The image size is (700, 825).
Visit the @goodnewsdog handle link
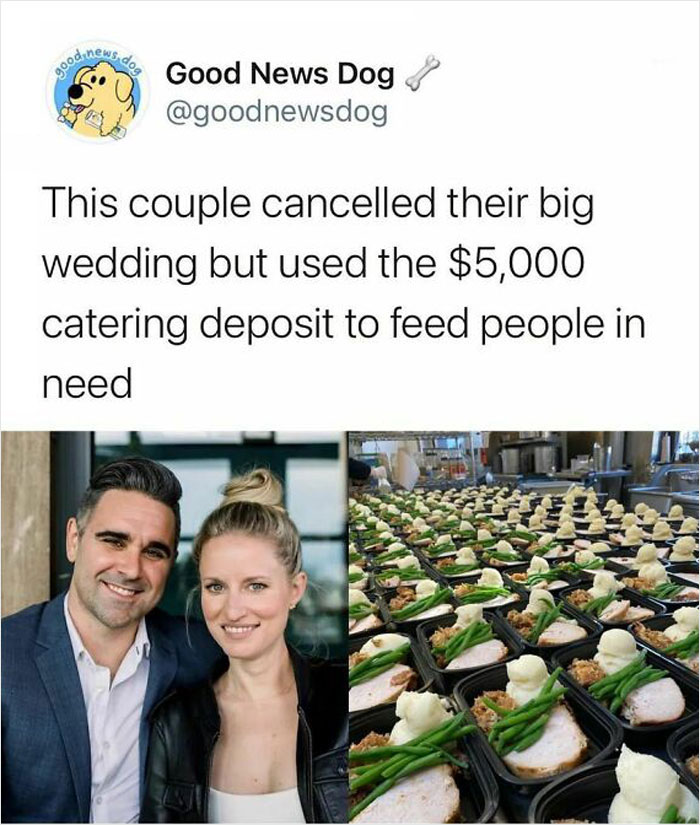(276, 112)
